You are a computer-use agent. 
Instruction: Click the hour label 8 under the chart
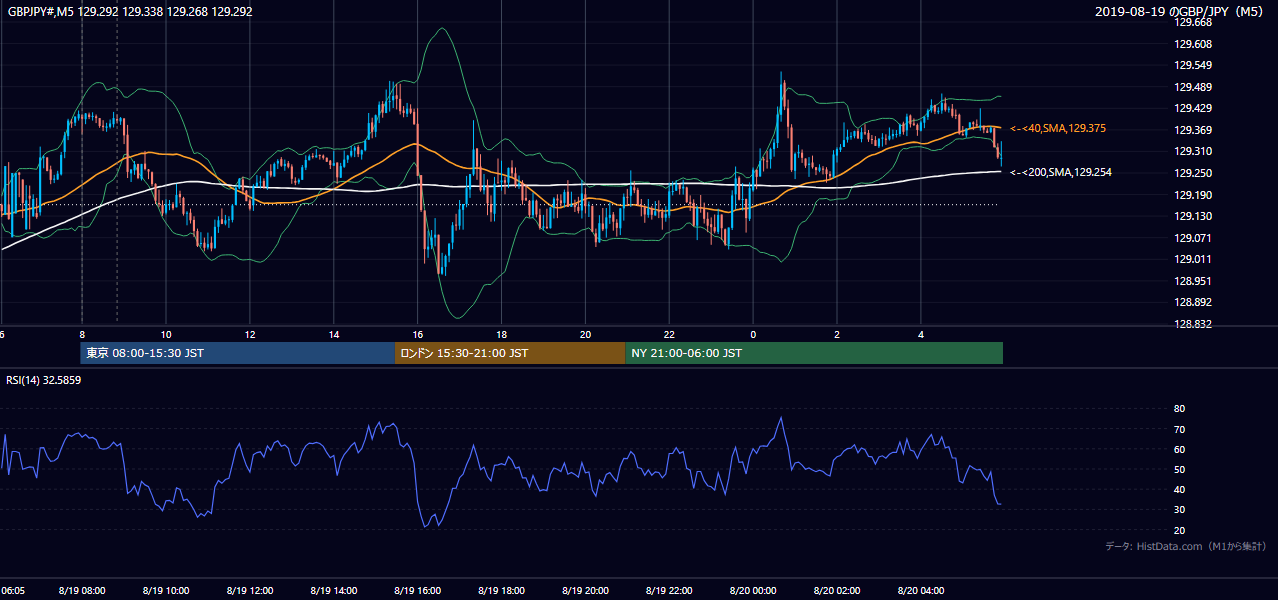pyautogui.click(x=82, y=334)
